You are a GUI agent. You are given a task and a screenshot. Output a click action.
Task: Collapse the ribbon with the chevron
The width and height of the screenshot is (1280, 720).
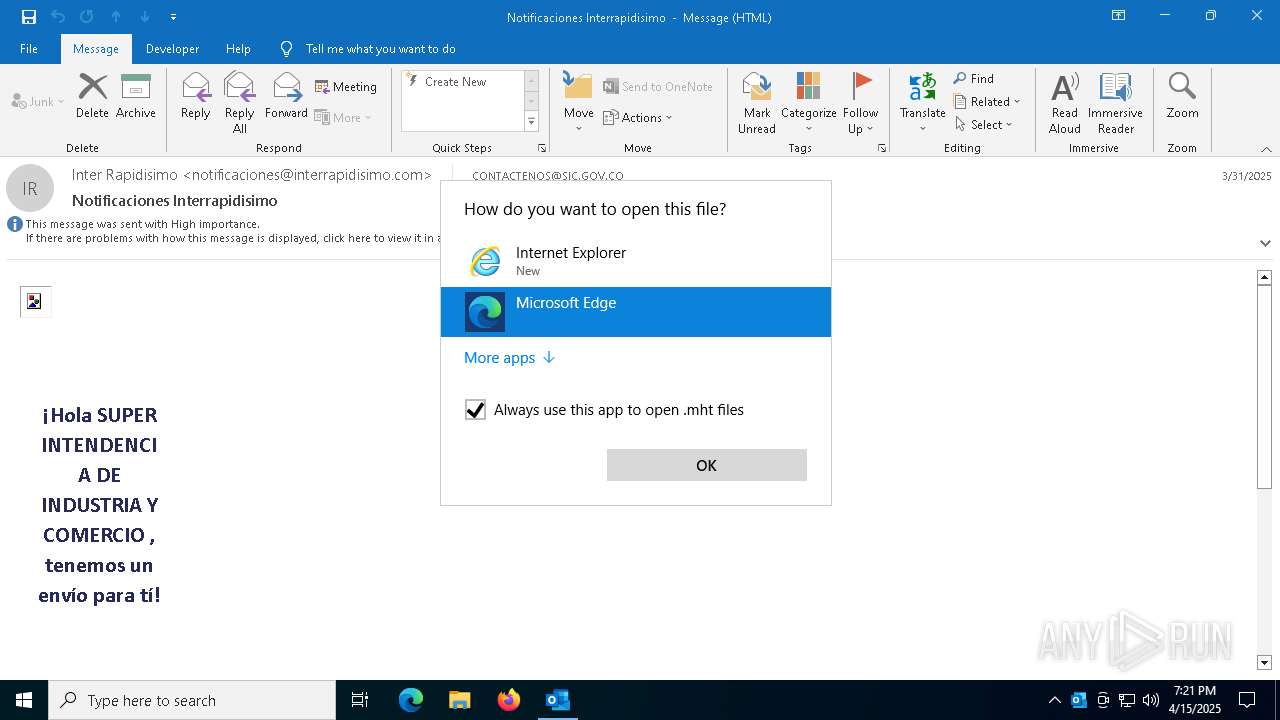point(1266,149)
